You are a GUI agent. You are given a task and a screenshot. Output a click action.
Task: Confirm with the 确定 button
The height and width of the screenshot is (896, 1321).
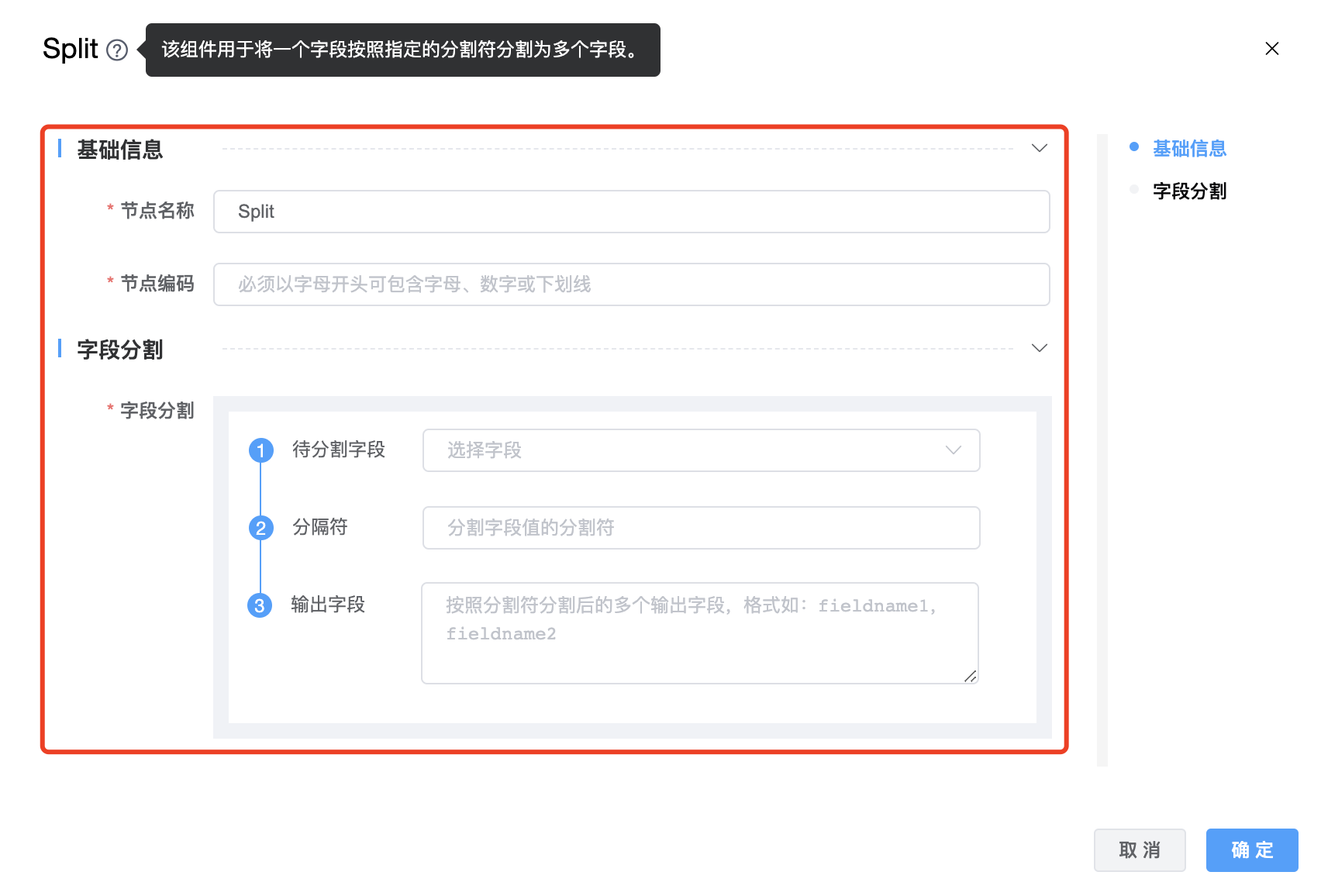point(1251,850)
